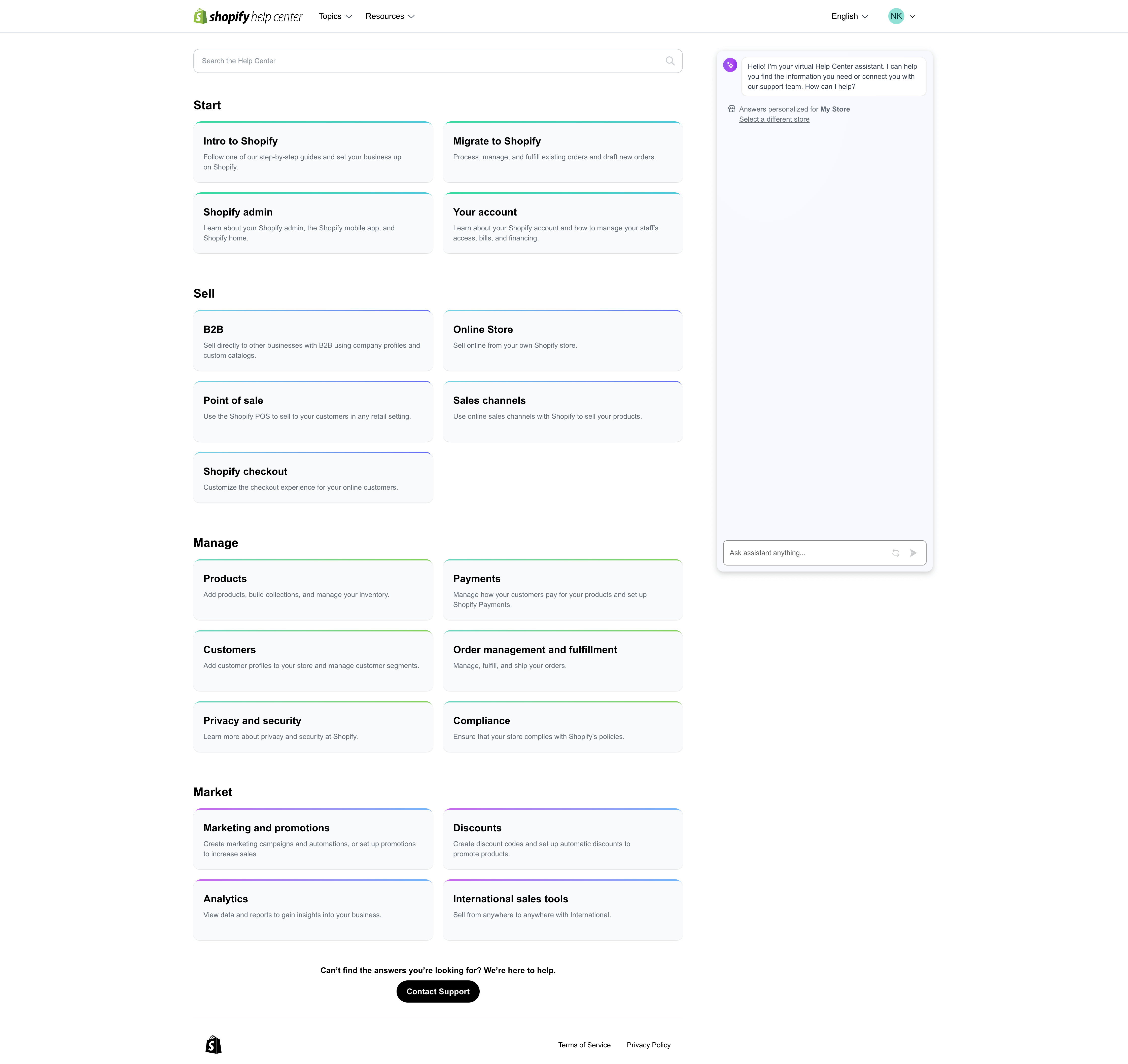Open Order management and fulfillment card
This screenshot has height=1064, width=1128.
coord(563,661)
